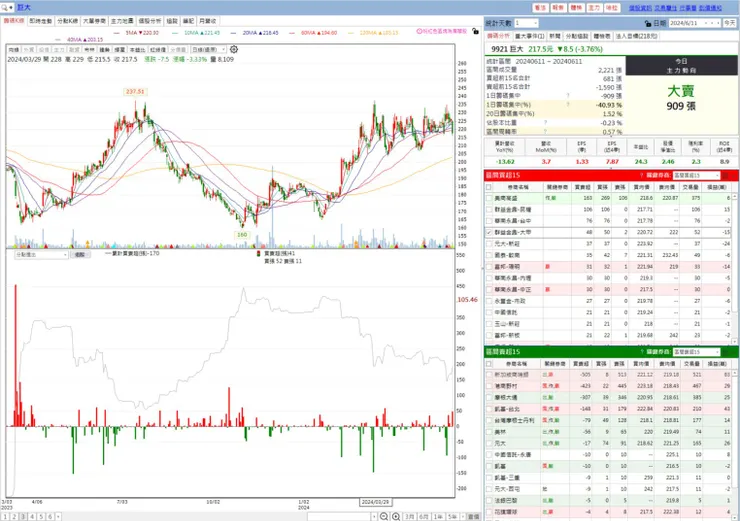Open the 統計天數 dropdown showing 1
Screen dimensions: 740x521
coord(526,23)
